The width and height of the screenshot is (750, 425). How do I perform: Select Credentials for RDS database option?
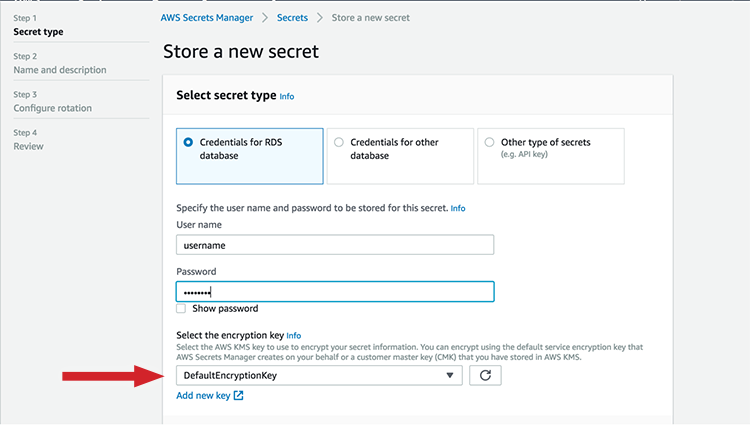coord(250,156)
